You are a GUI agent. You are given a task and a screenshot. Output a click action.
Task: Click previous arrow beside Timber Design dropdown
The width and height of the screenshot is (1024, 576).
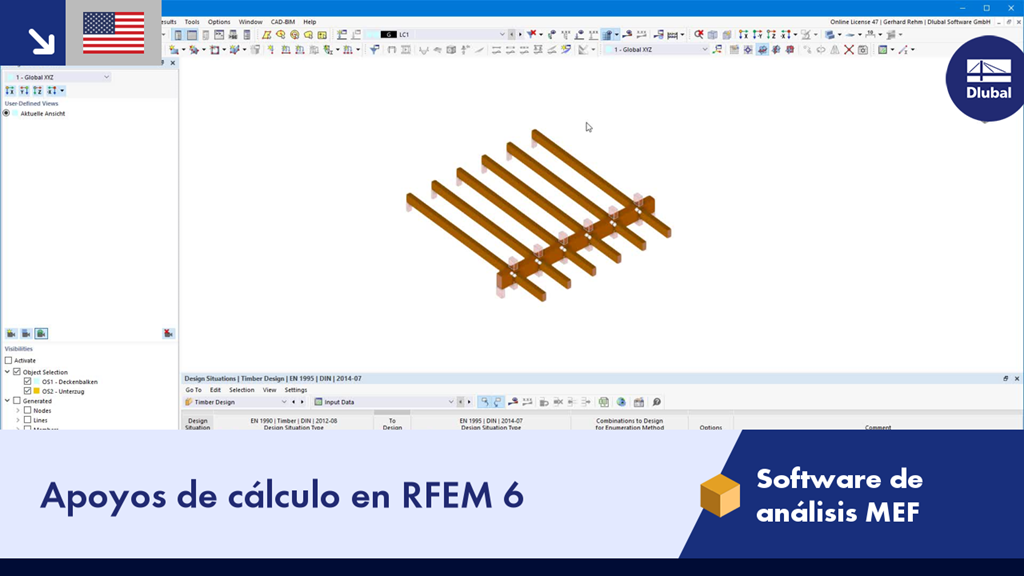pos(294,402)
